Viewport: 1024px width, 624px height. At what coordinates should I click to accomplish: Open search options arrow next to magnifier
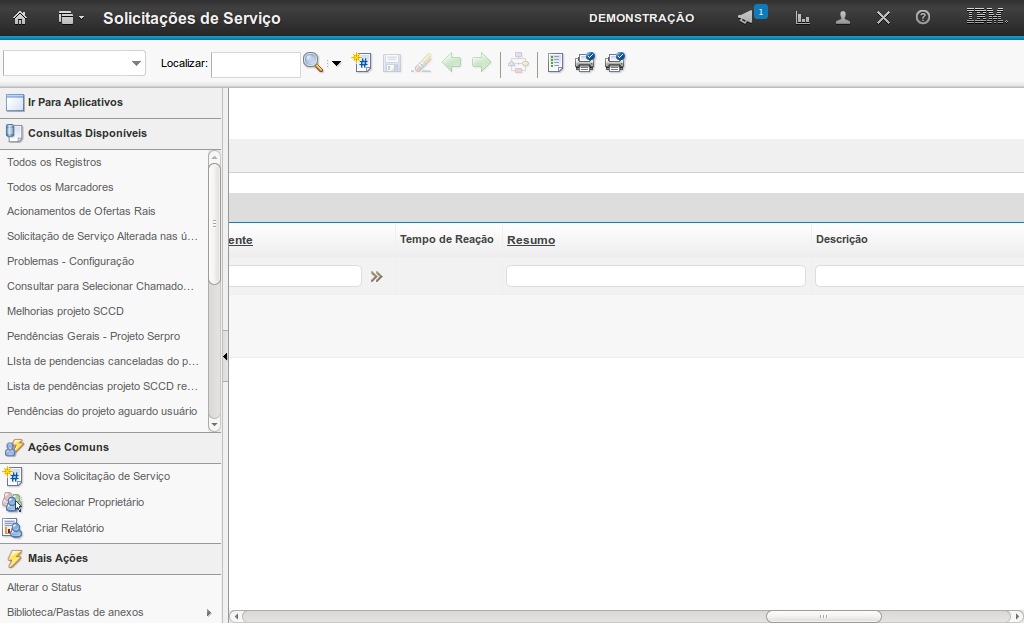pos(336,63)
